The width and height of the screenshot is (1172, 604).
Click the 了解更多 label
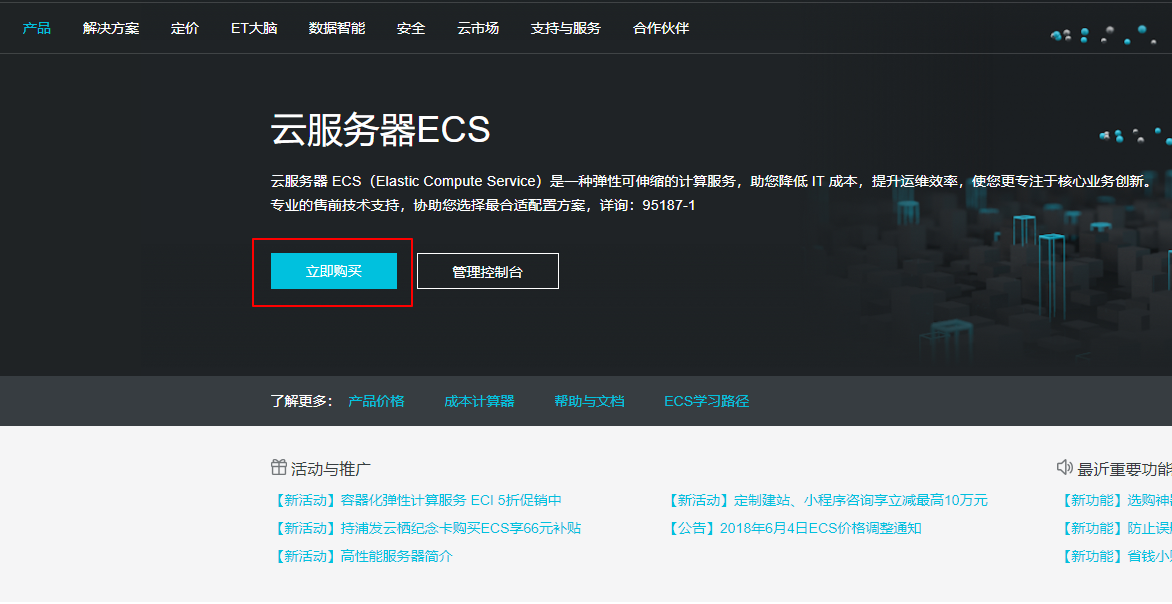point(301,401)
